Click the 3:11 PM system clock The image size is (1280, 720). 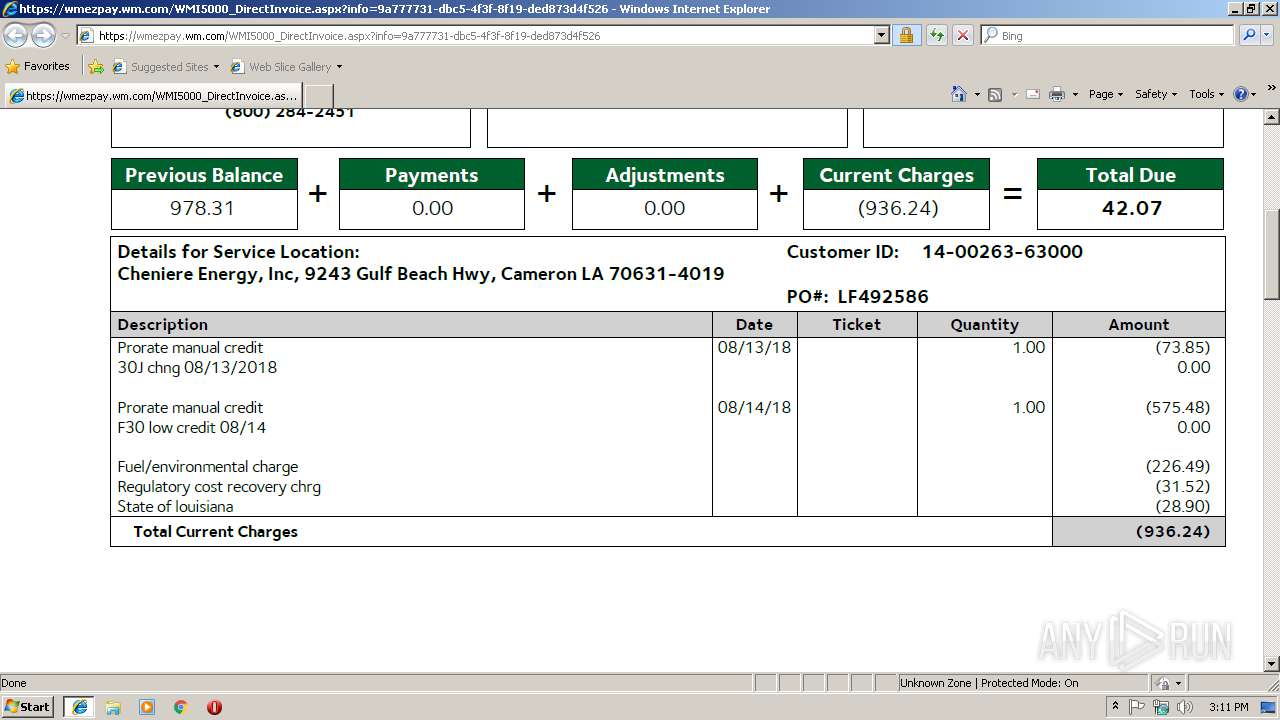point(1228,707)
